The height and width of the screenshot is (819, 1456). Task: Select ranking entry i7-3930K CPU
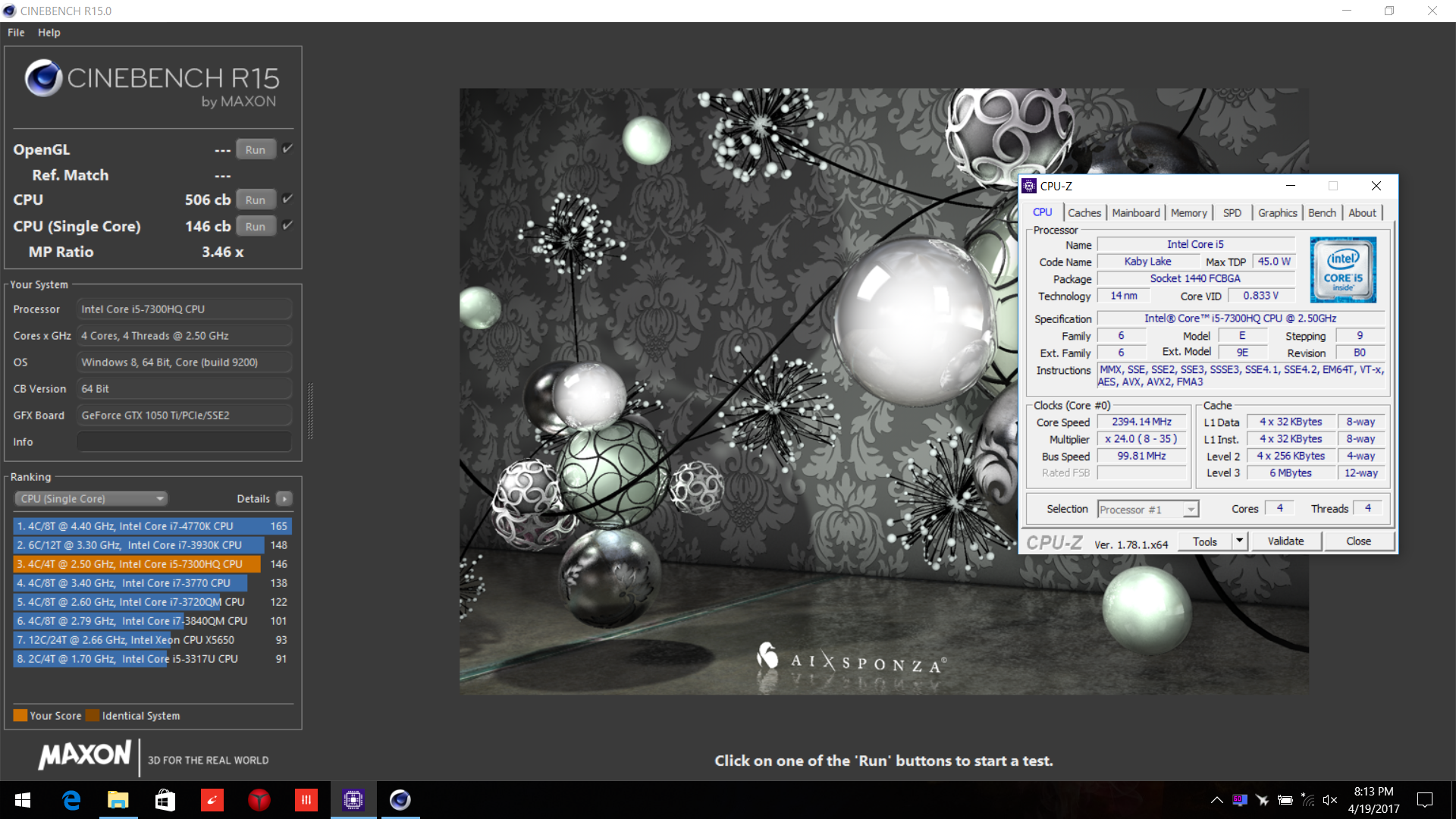(152, 544)
